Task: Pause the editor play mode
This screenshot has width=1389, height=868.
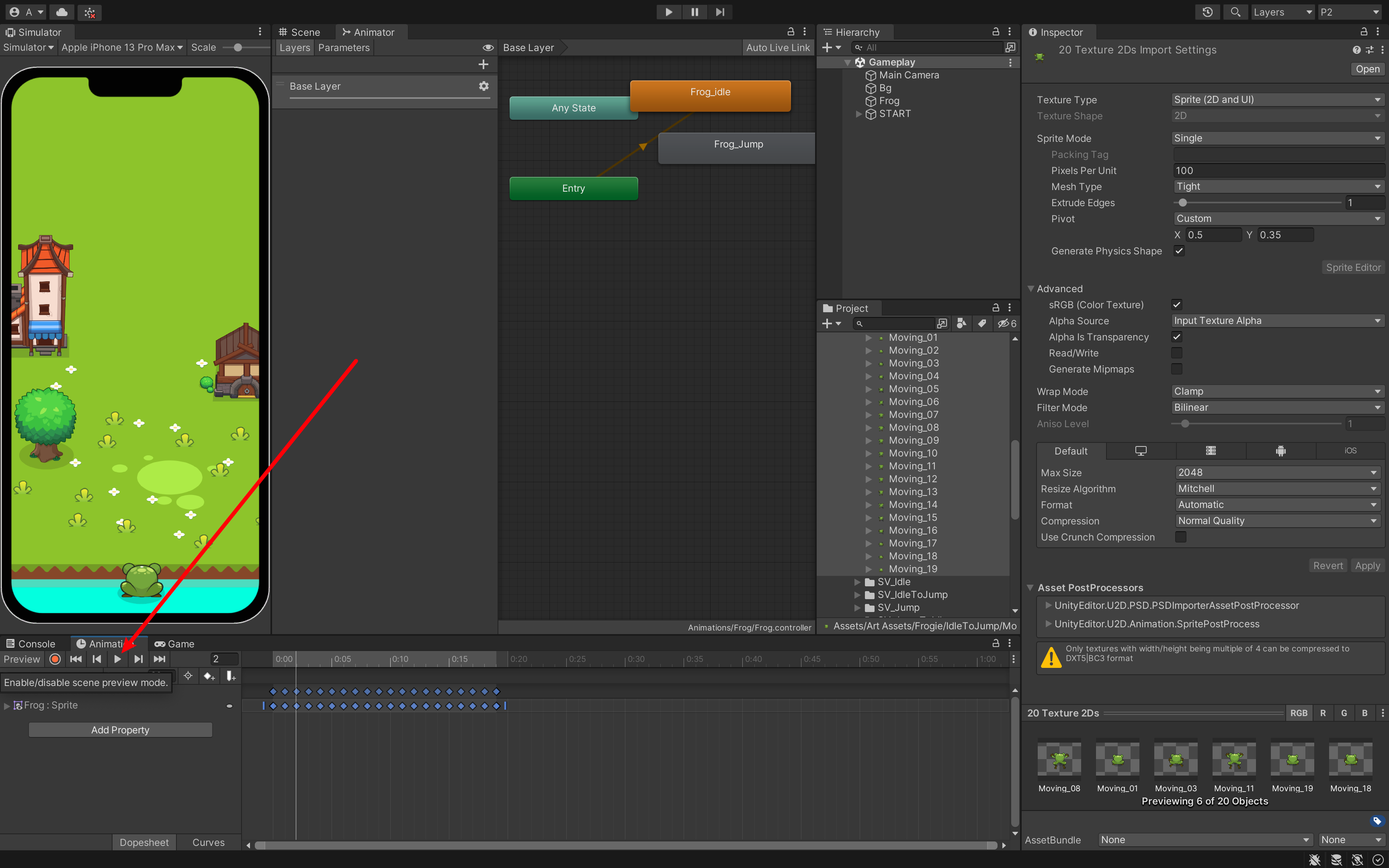Action: point(694,12)
